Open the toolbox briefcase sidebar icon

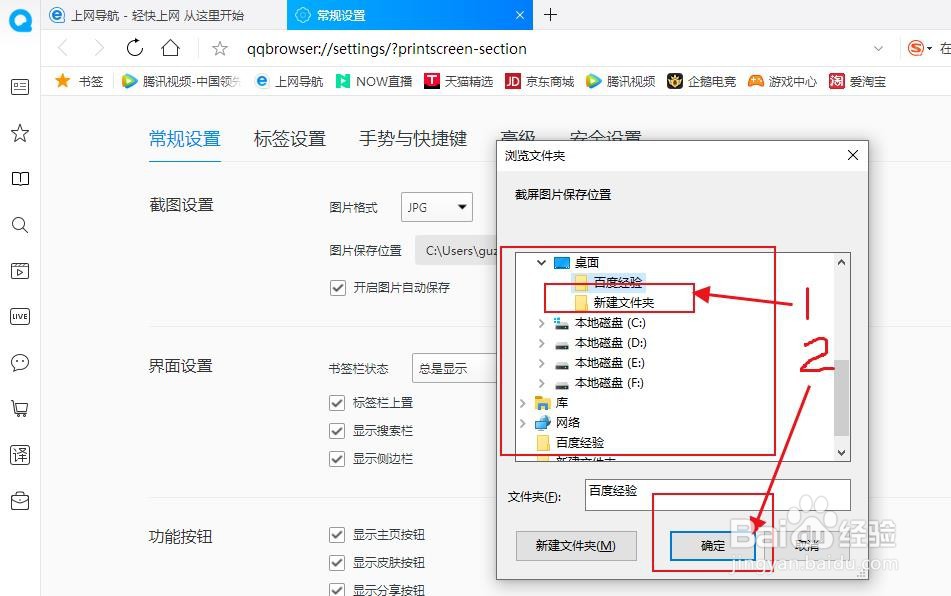click(20, 501)
